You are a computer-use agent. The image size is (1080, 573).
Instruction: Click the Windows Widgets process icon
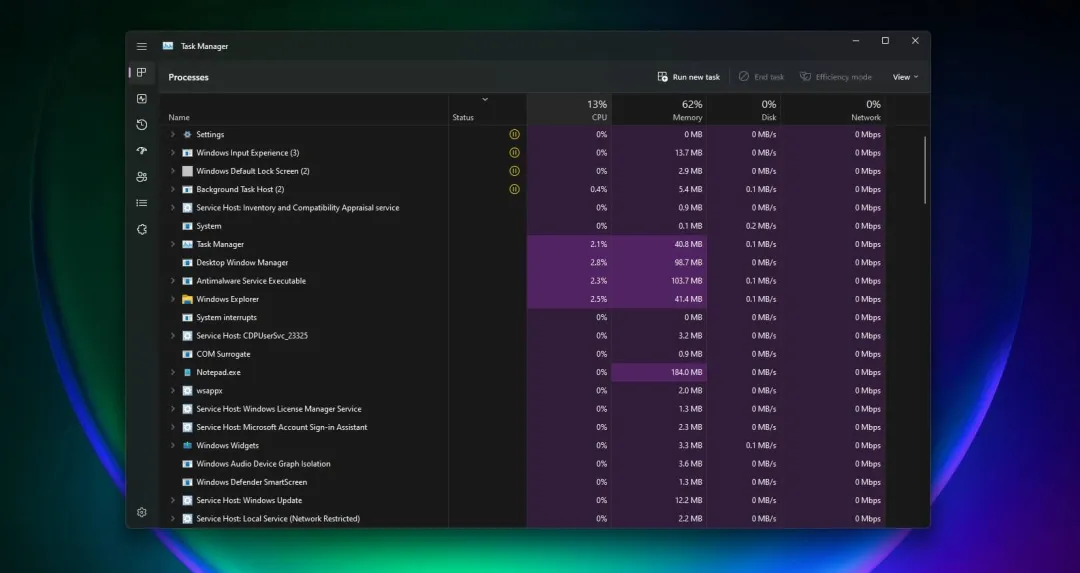pos(187,446)
